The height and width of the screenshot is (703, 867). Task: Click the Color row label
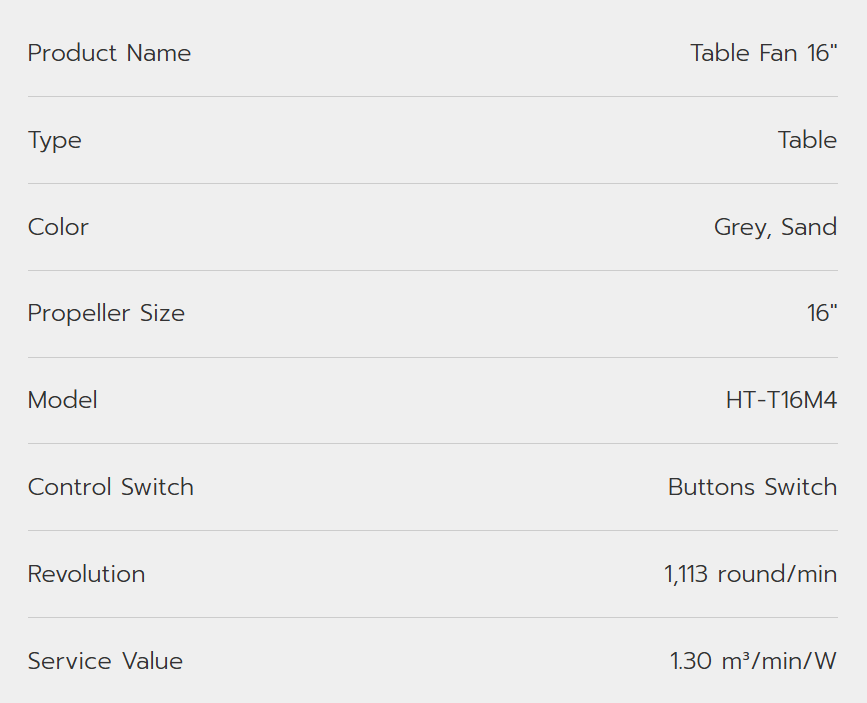[x=58, y=227]
